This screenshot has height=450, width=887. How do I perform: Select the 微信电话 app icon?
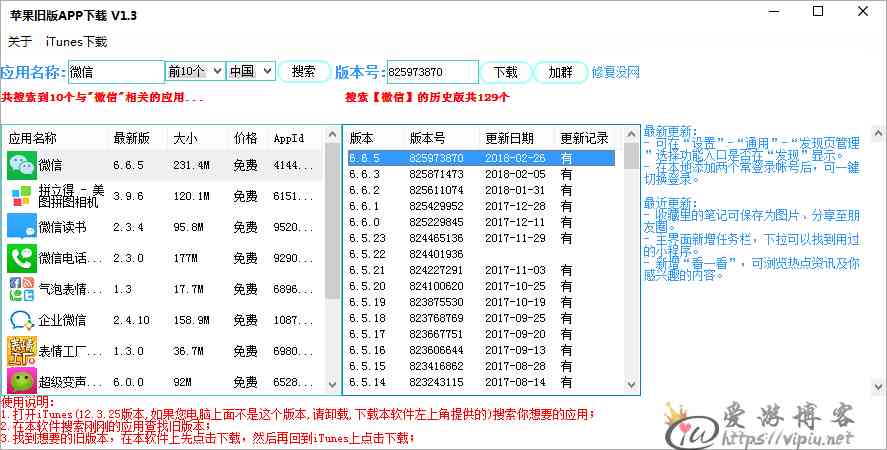[x=22, y=258]
